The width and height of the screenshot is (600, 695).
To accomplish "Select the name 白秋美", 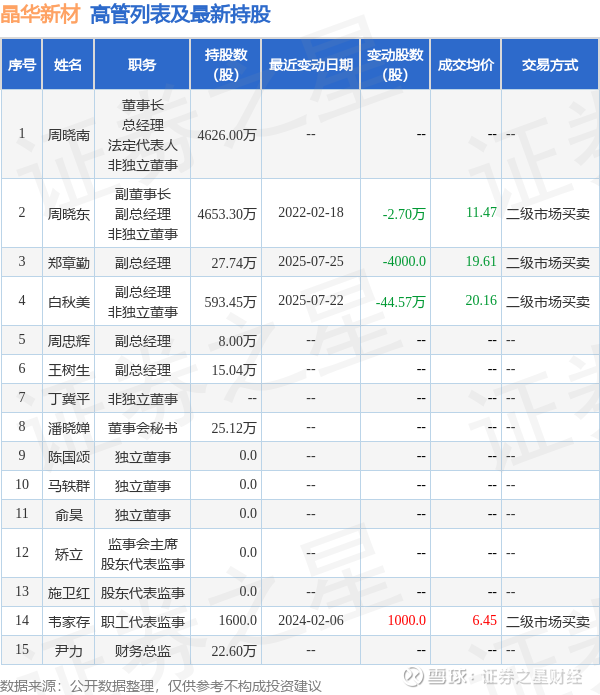I will point(69,302).
